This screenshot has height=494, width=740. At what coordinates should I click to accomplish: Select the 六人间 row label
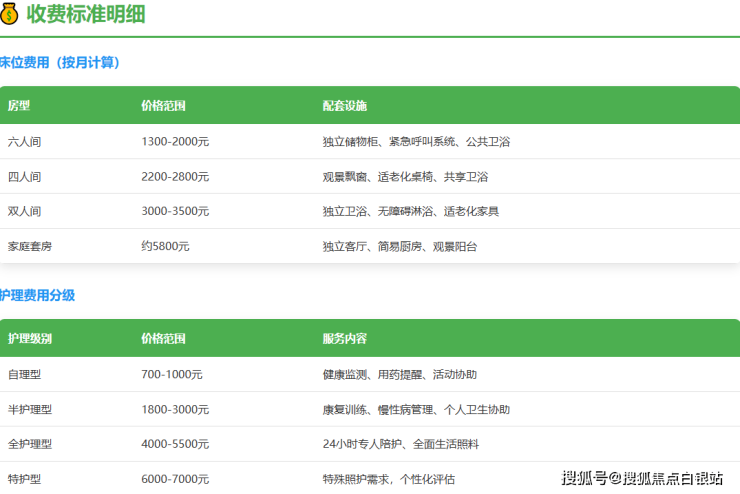(24, 142)
